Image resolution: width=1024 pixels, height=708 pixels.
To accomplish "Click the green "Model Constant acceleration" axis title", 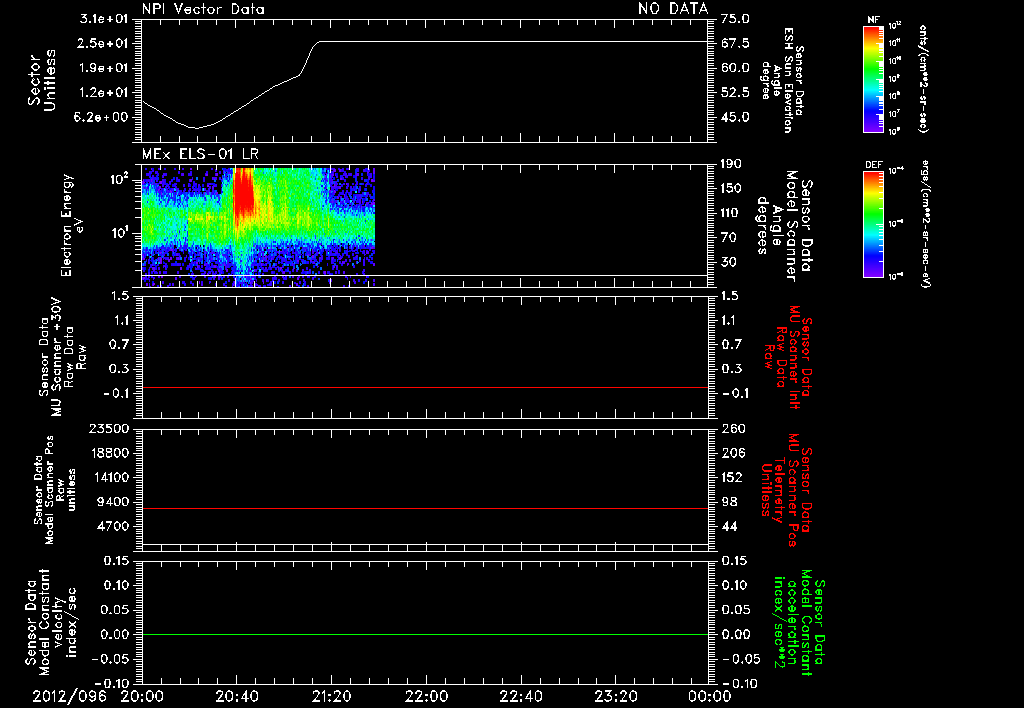I will [799, 623].
